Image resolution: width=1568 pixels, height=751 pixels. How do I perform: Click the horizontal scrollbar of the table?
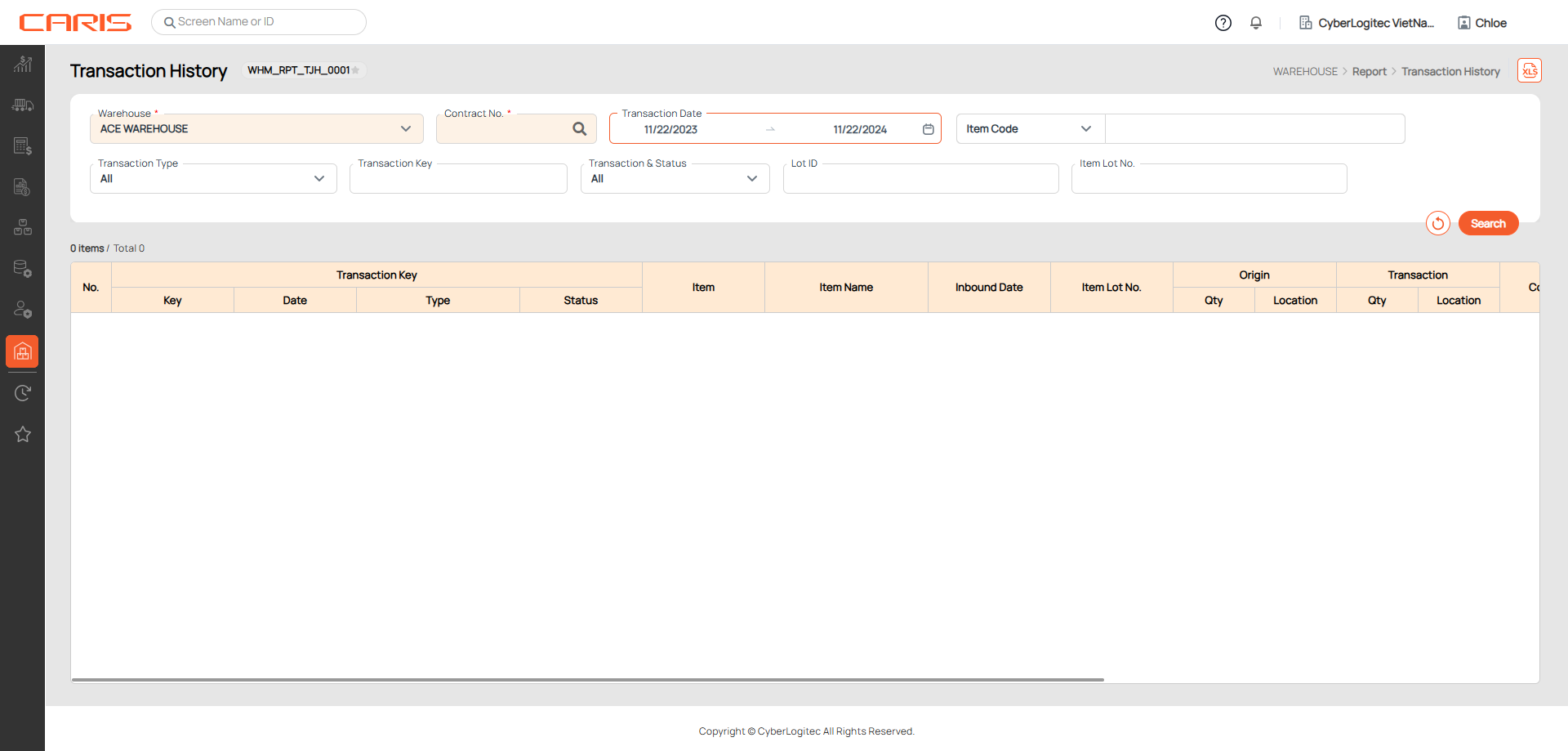point(587,679)
